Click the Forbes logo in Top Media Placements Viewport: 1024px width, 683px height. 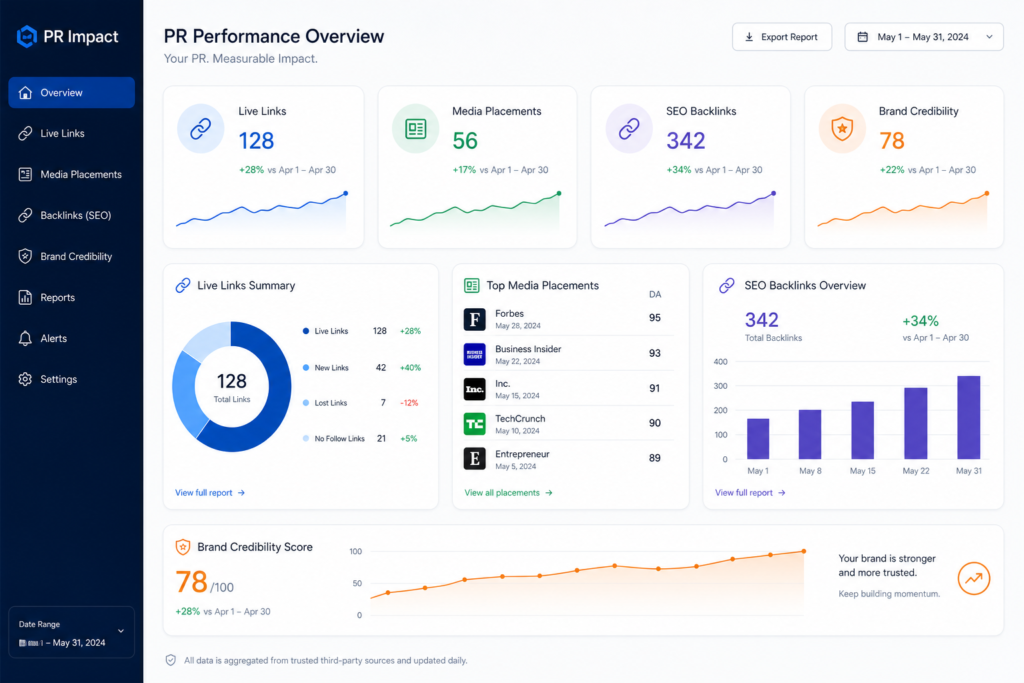(475, 319)
